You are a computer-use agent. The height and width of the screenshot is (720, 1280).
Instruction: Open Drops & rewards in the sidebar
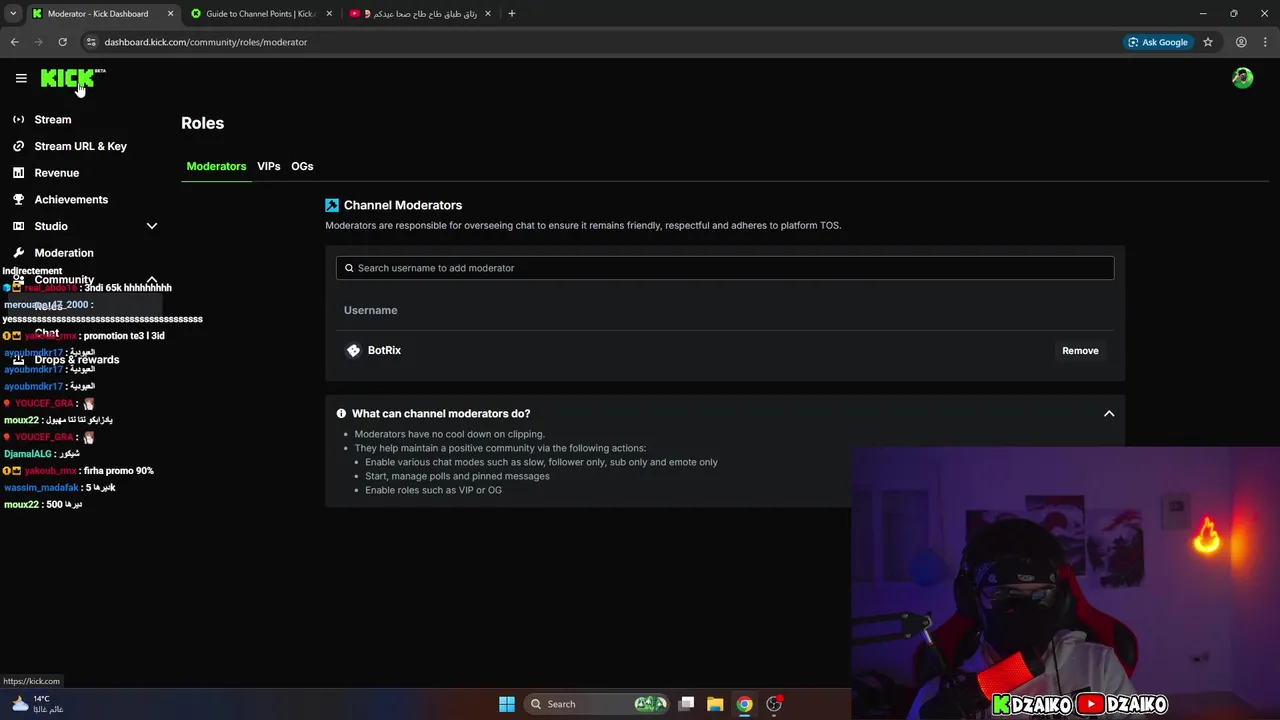76,359
